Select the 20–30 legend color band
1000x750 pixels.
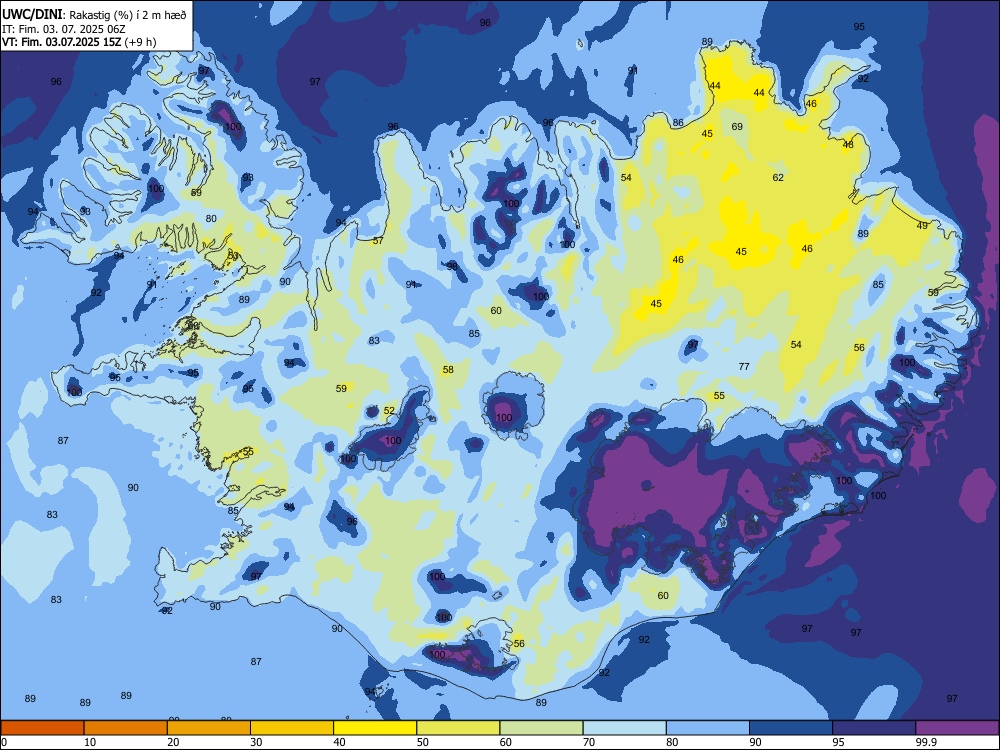[x=209, y=728]
